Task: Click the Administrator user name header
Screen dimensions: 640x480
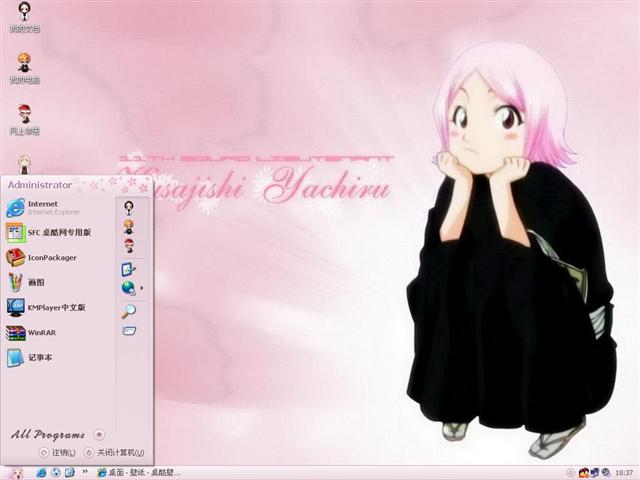Action: pyautogui.click(x=40, y=185)
